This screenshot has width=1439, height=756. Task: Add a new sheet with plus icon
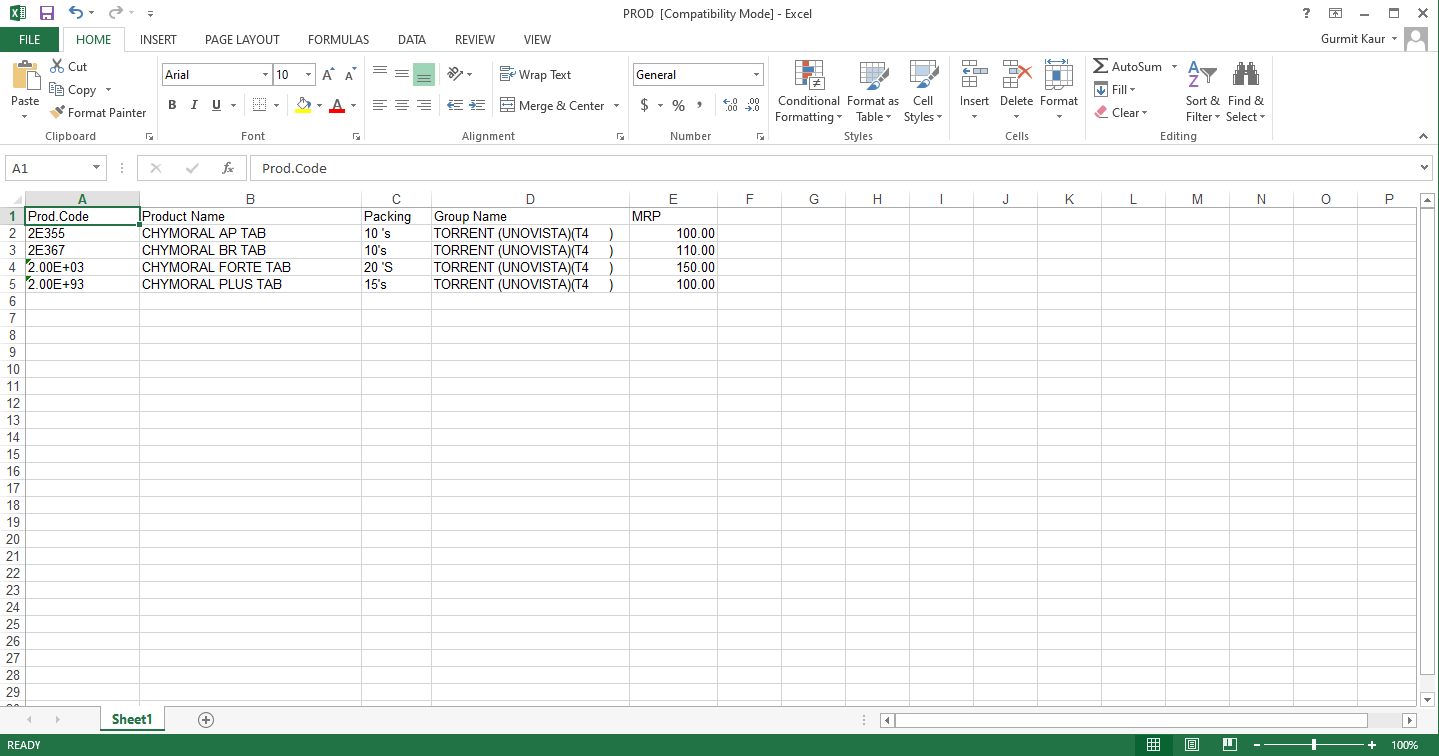pos(206,719)
